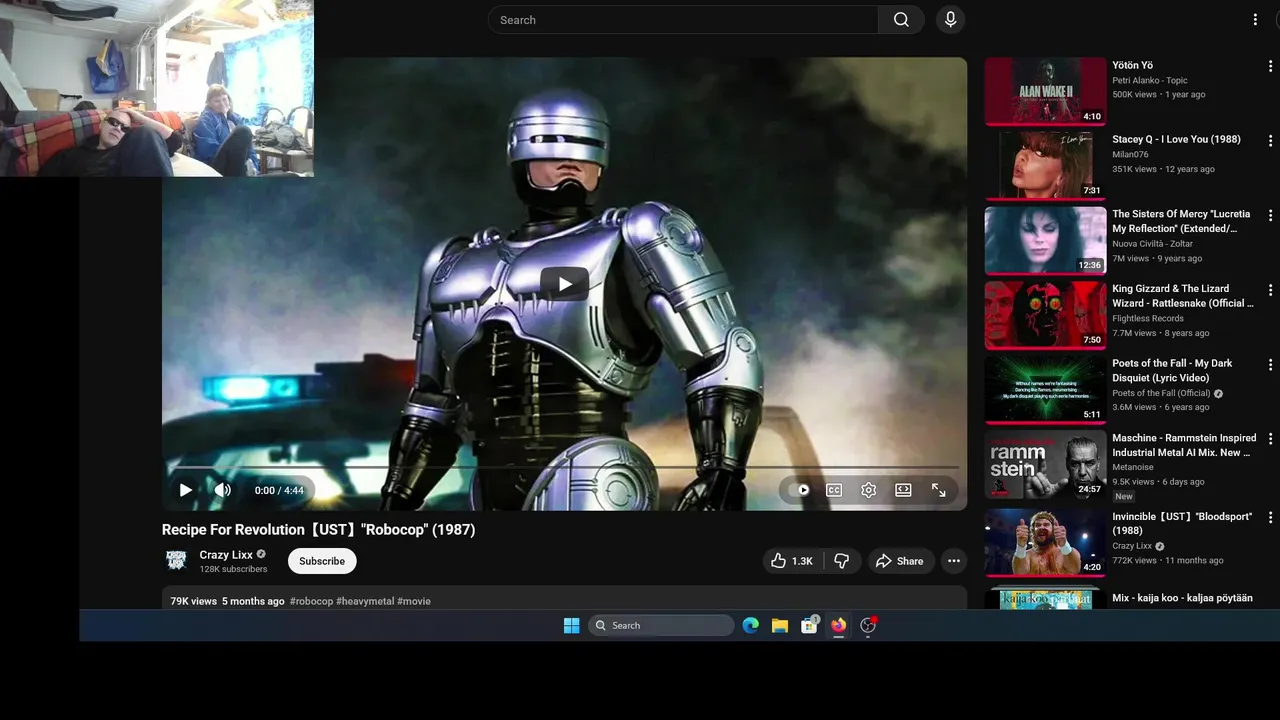Click the 79K views description text
This screenshot has width=1280, height=720.
193,601
